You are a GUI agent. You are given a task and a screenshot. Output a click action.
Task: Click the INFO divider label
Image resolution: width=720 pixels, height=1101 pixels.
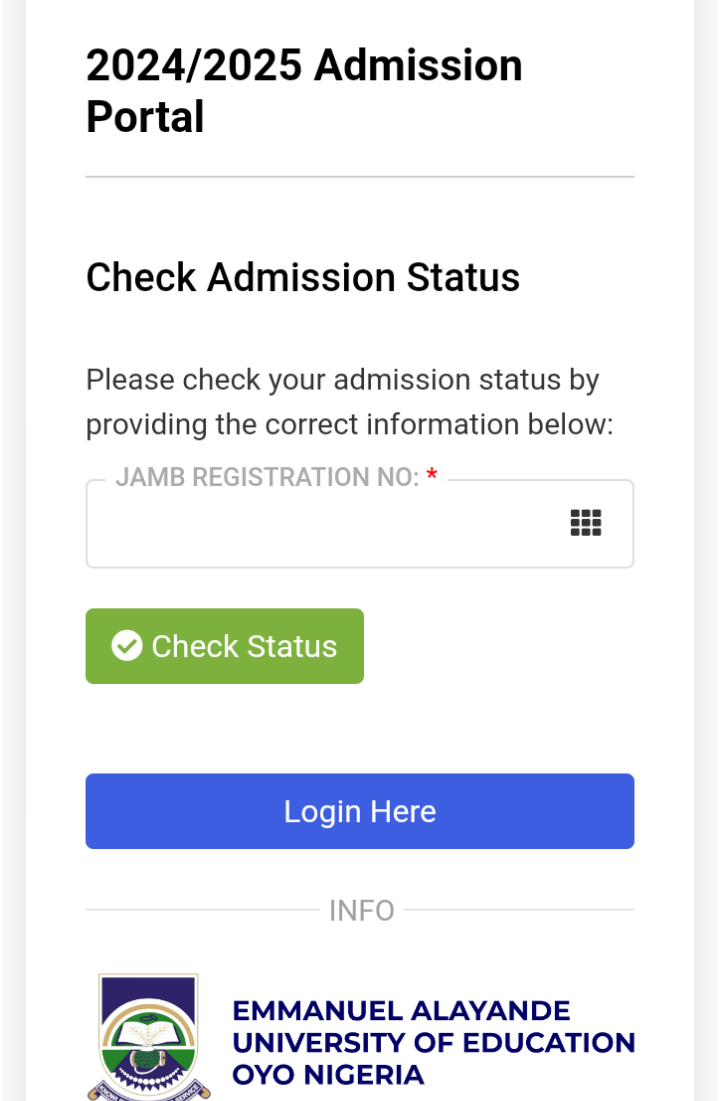point(362,911)
